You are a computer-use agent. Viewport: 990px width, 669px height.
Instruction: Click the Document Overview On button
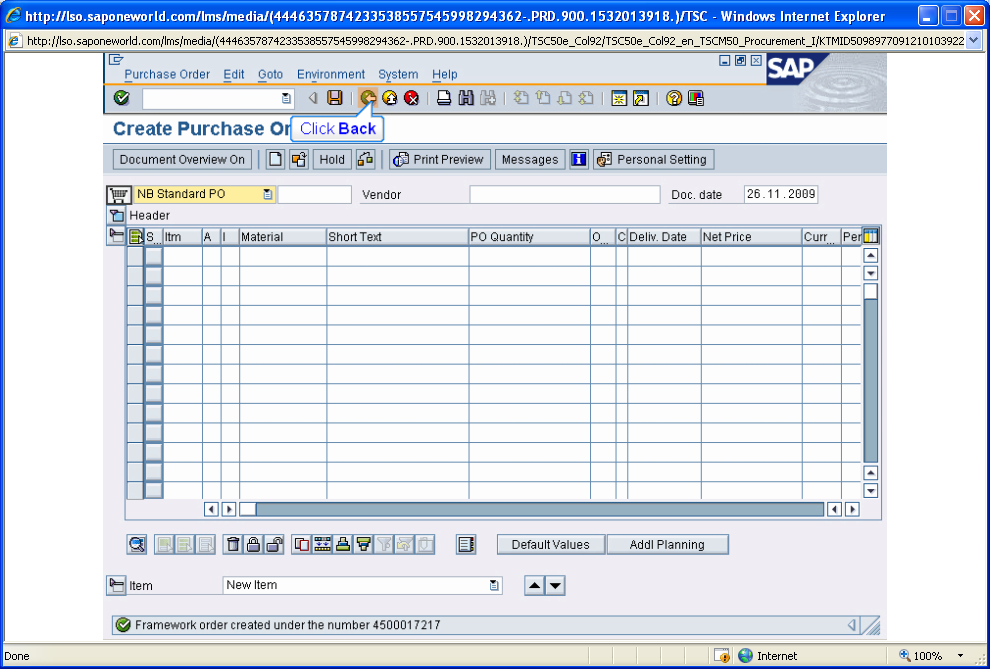click(182, 160)
